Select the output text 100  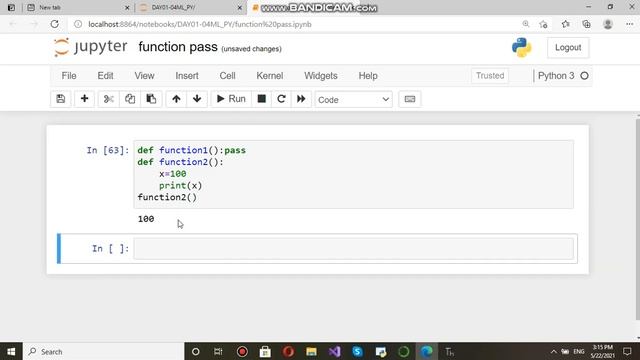coord(146,219)
